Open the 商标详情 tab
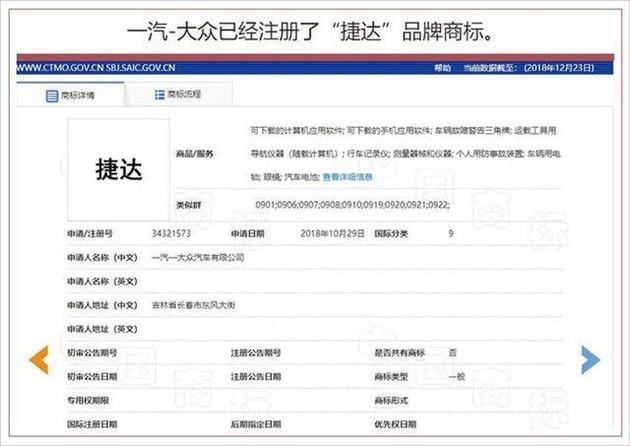This screenshot has width=630, height=446. pyautogui.click(x=71, y=95)
